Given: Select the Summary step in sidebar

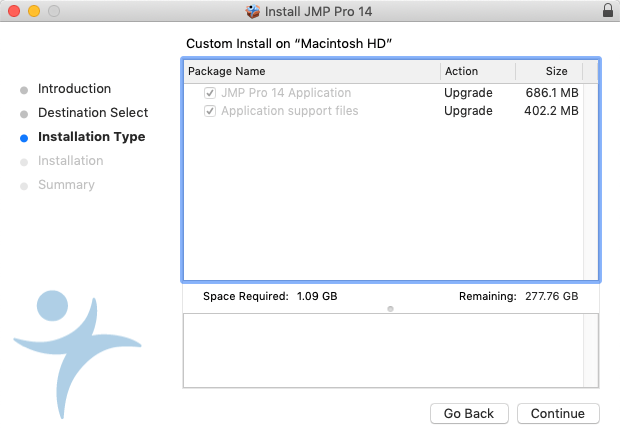Looking at the screenshot, I should pos(66,185).
